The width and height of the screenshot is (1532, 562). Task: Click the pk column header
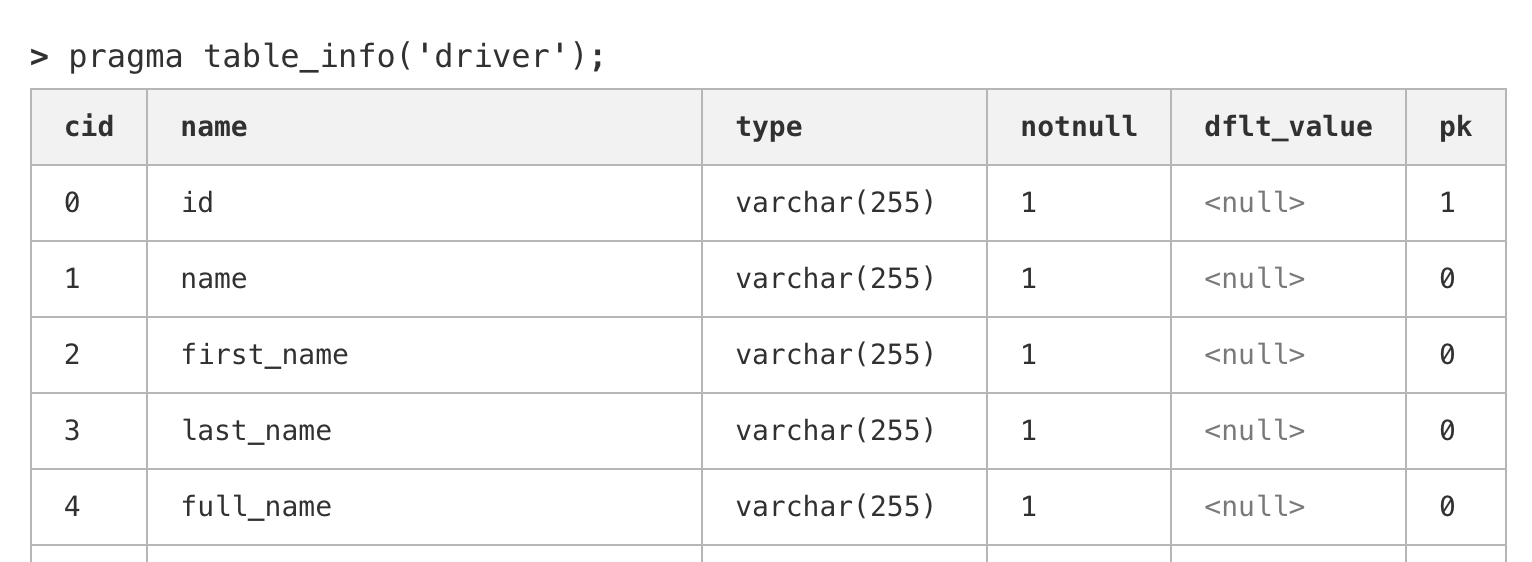click(1455, 127)
